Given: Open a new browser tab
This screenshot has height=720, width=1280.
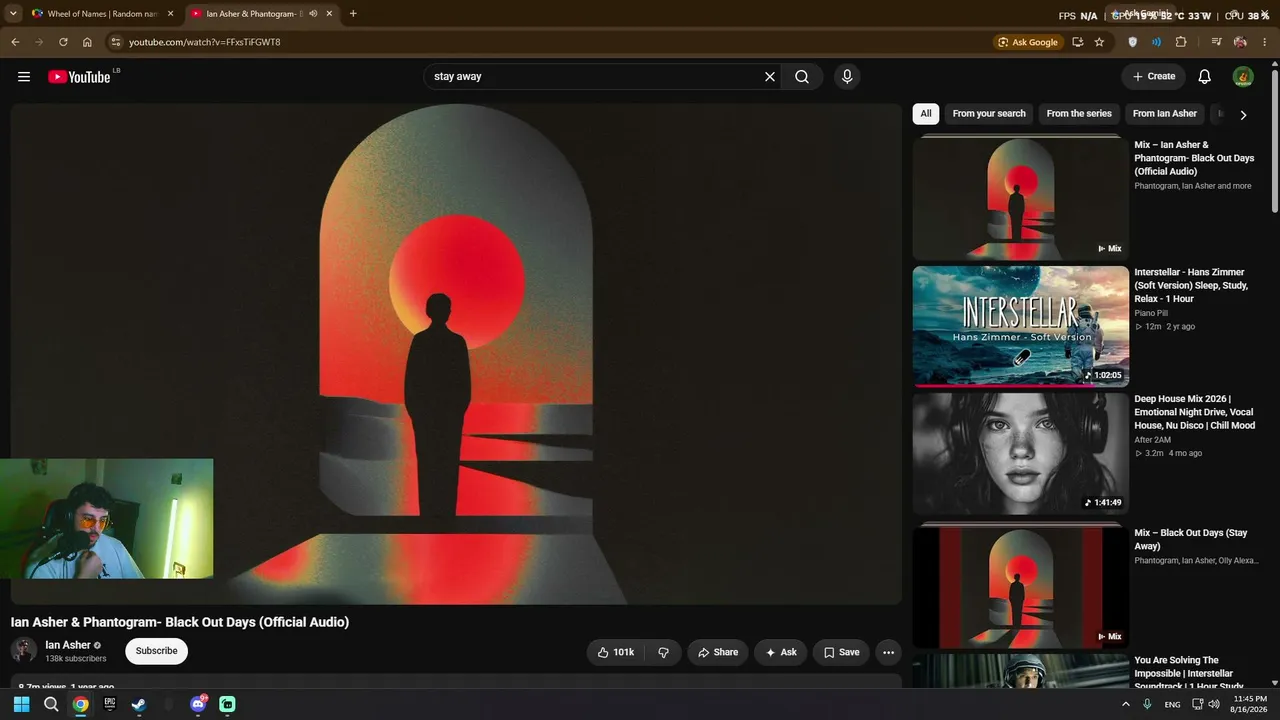Looking at the screenshot, I should pyautogui.click(x=353, y=14).
